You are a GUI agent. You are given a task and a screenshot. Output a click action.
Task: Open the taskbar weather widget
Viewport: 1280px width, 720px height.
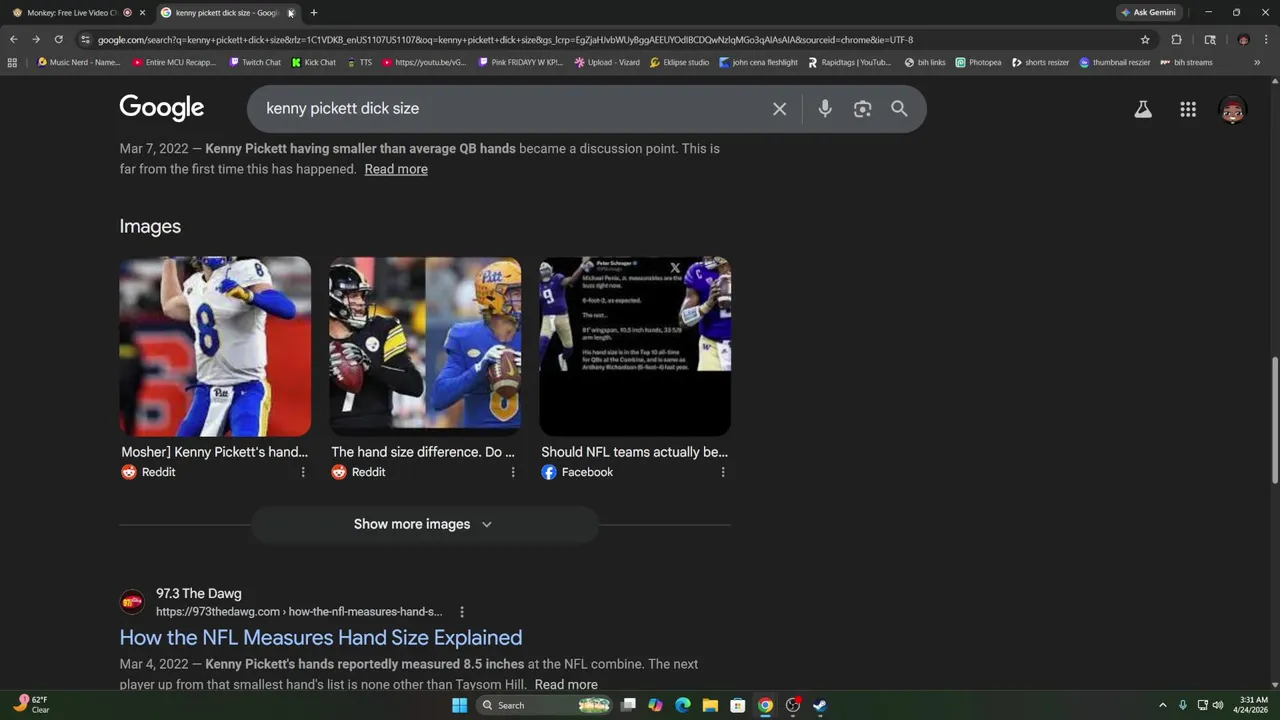(x=32, y=705)
